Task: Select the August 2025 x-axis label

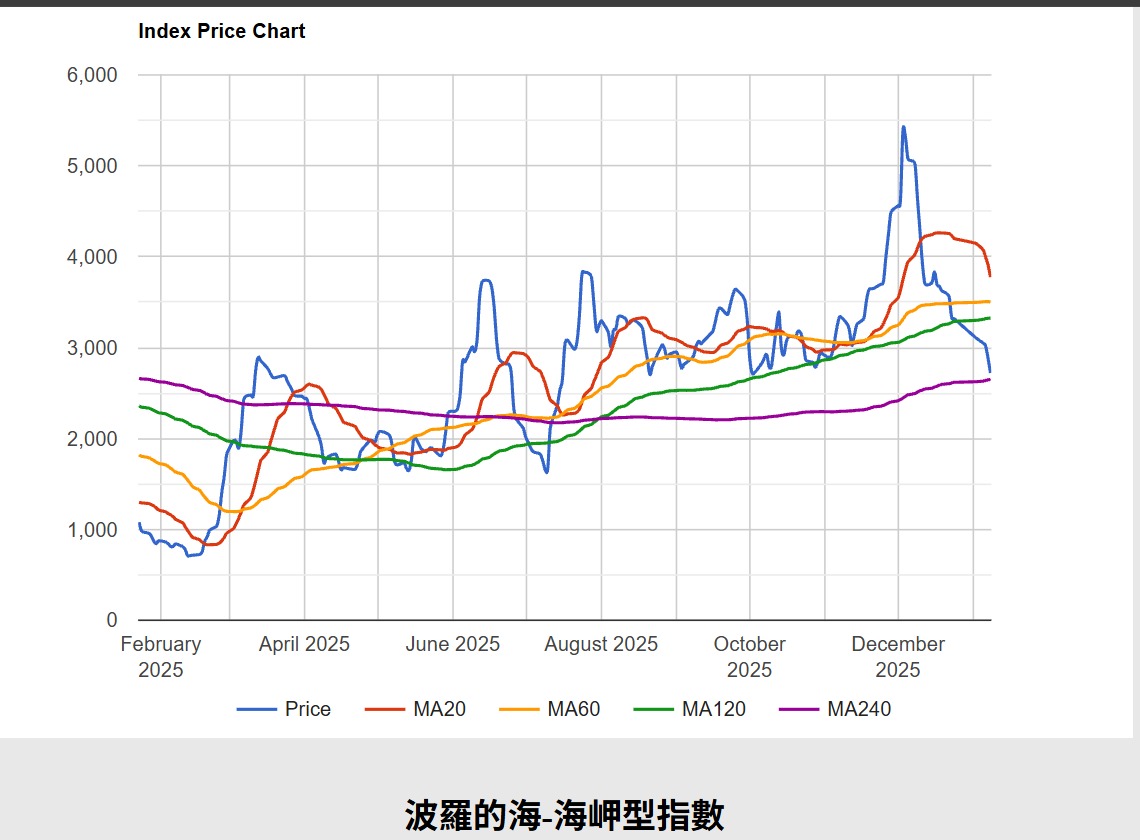Action: coord(601,644)
